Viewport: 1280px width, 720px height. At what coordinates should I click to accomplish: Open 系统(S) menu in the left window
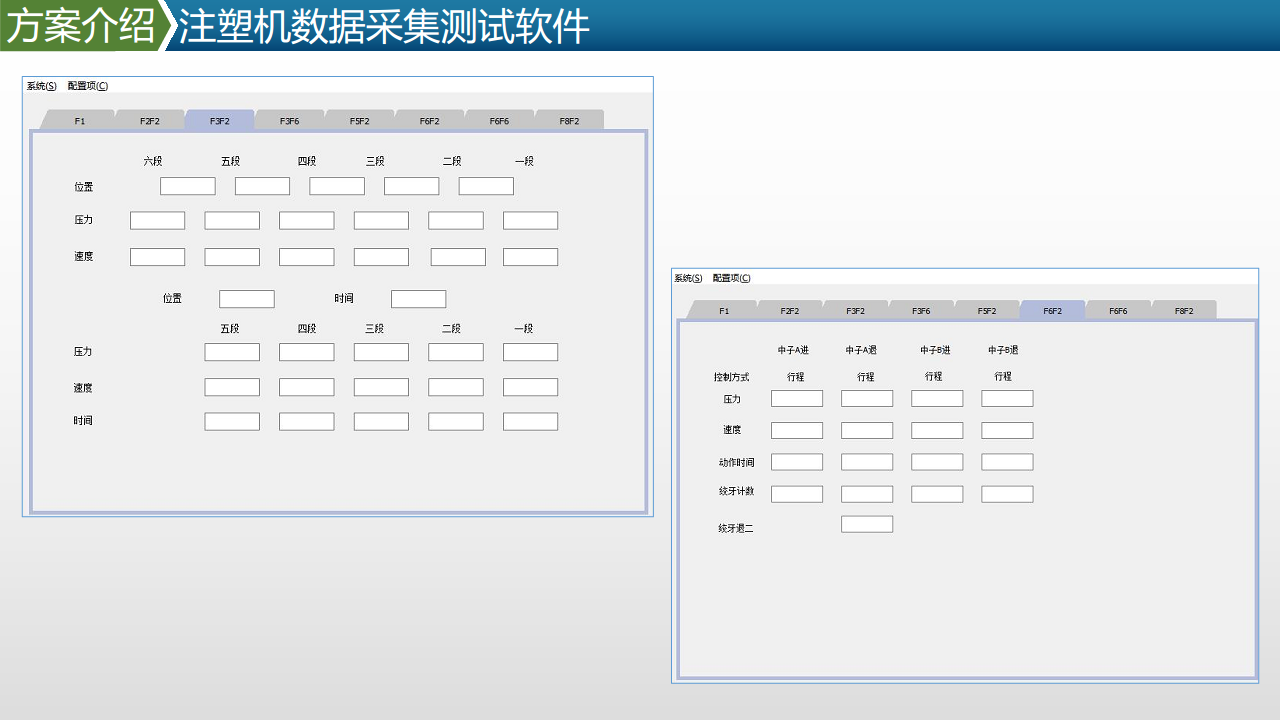coord(41,86)
